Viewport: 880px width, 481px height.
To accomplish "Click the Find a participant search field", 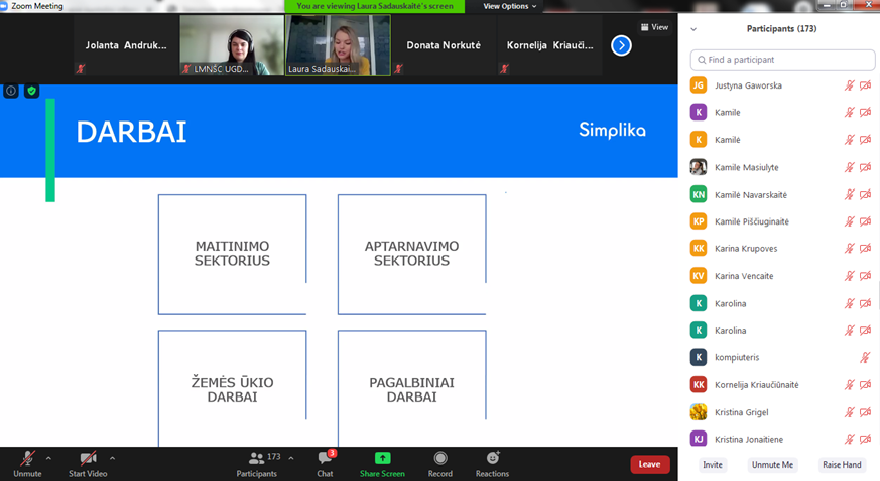I will [782, 60].
